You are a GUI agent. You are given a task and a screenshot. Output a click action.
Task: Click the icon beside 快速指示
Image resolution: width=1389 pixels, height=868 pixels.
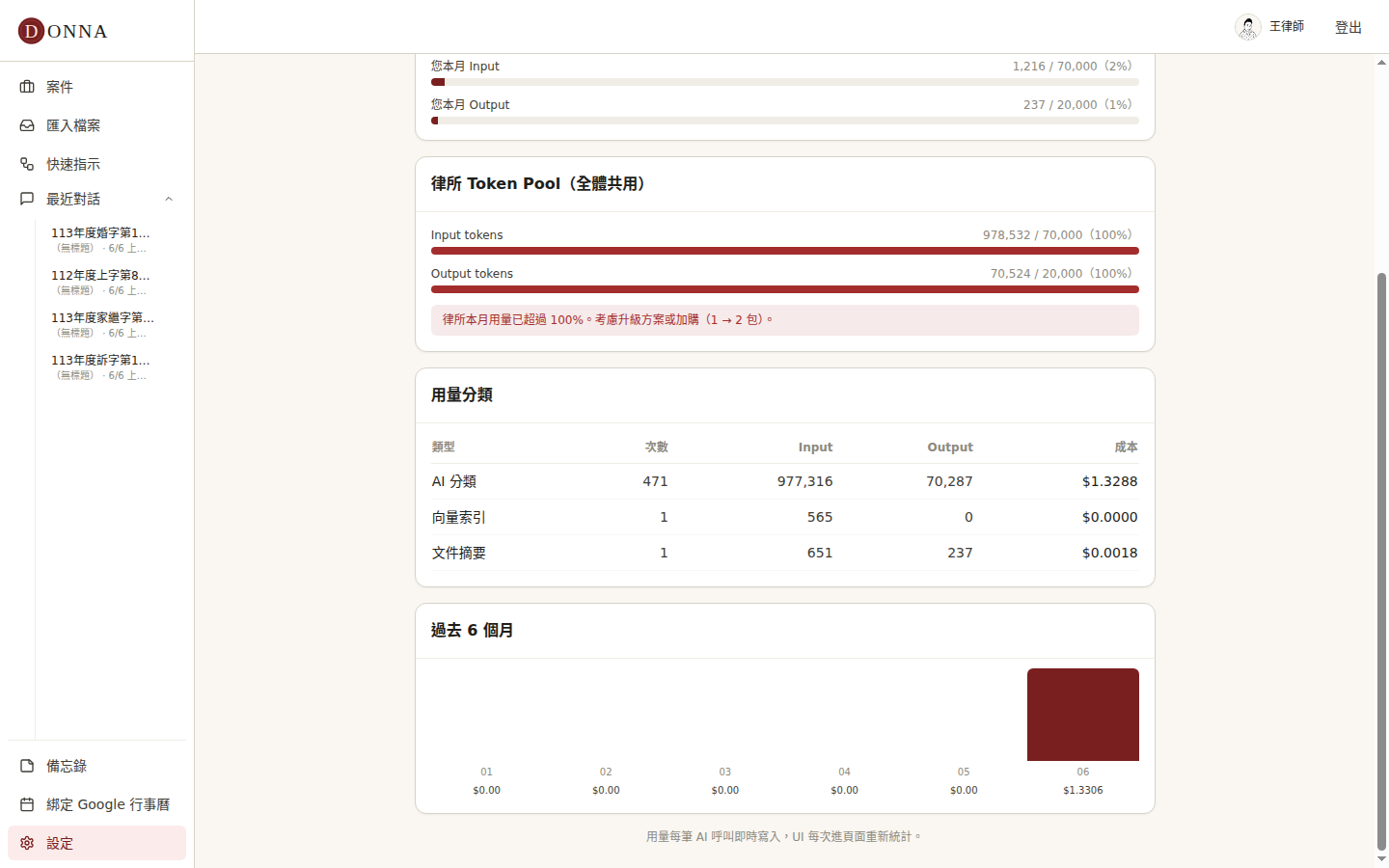[27, 164]
